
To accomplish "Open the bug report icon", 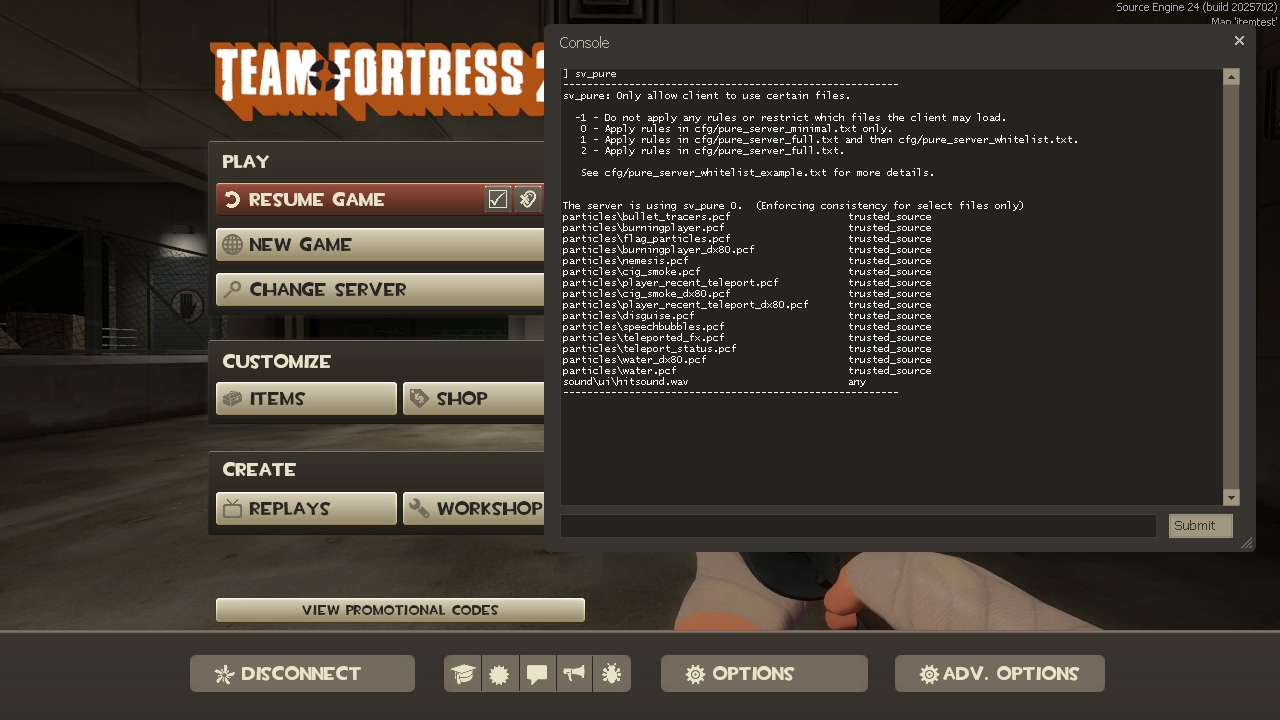I will (x=612, y=674).
